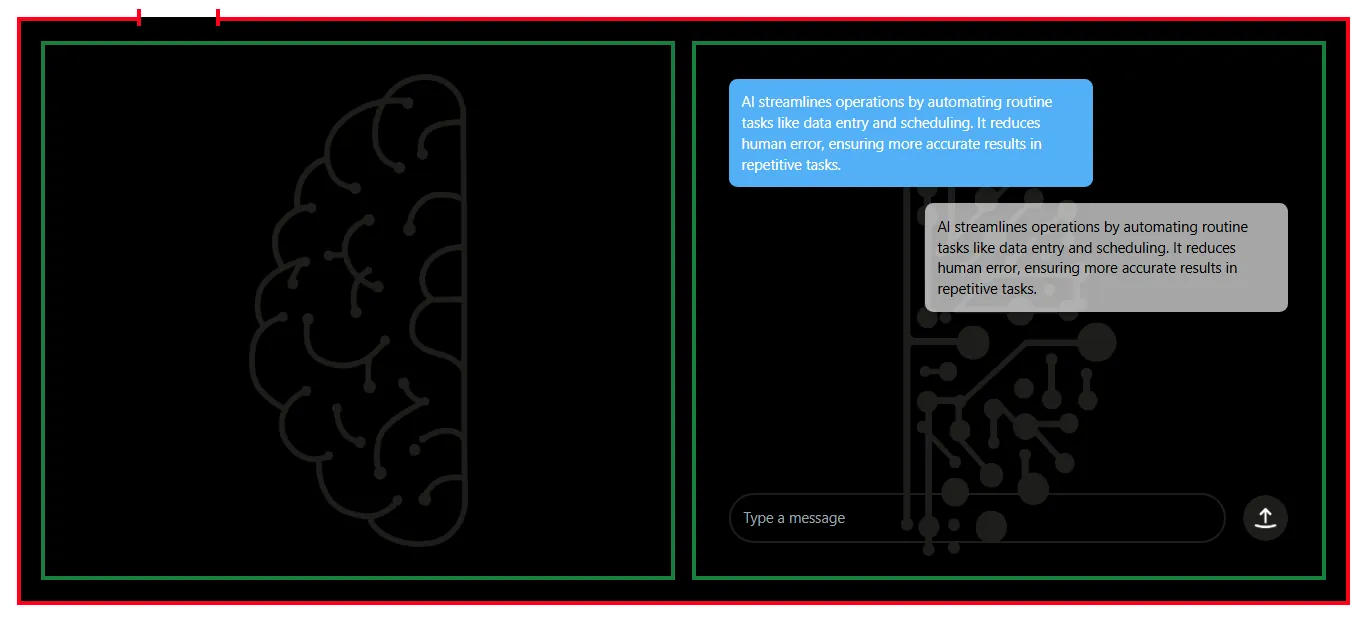Click the upload arrow send button

[x=1265, y=518]
